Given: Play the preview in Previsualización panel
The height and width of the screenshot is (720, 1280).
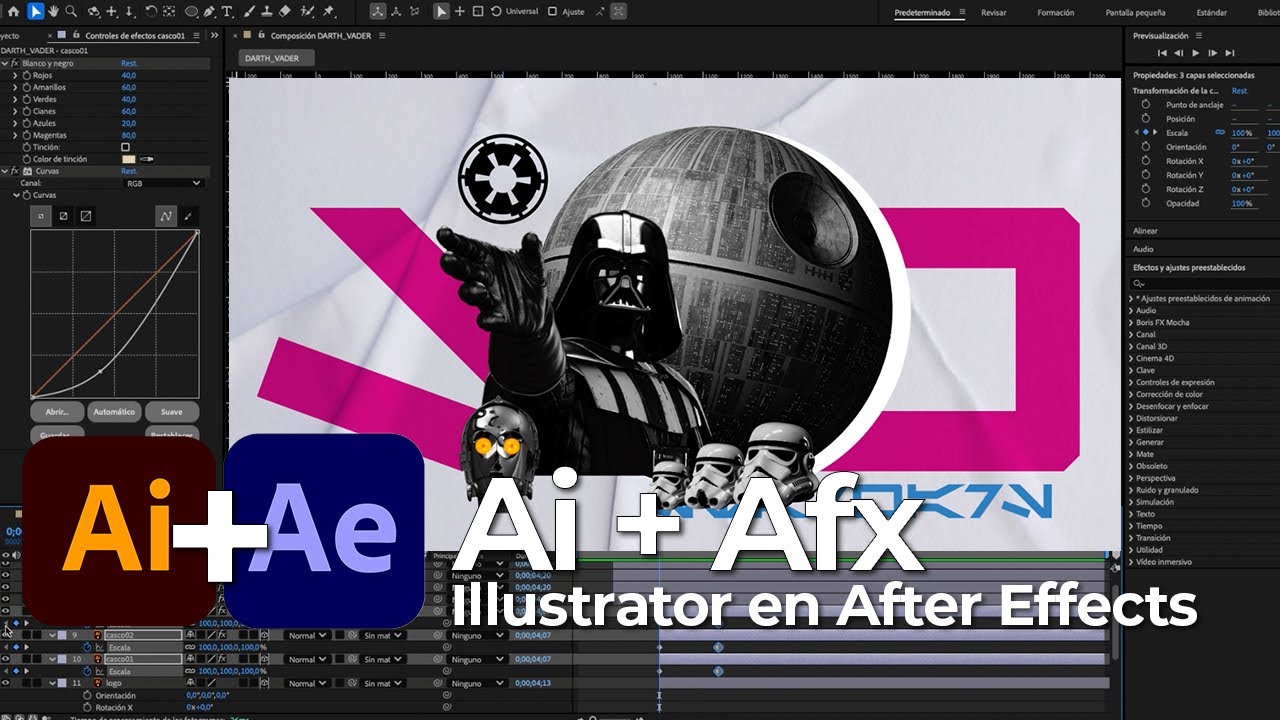Looking at the screenshot, I should (1195, 52).
